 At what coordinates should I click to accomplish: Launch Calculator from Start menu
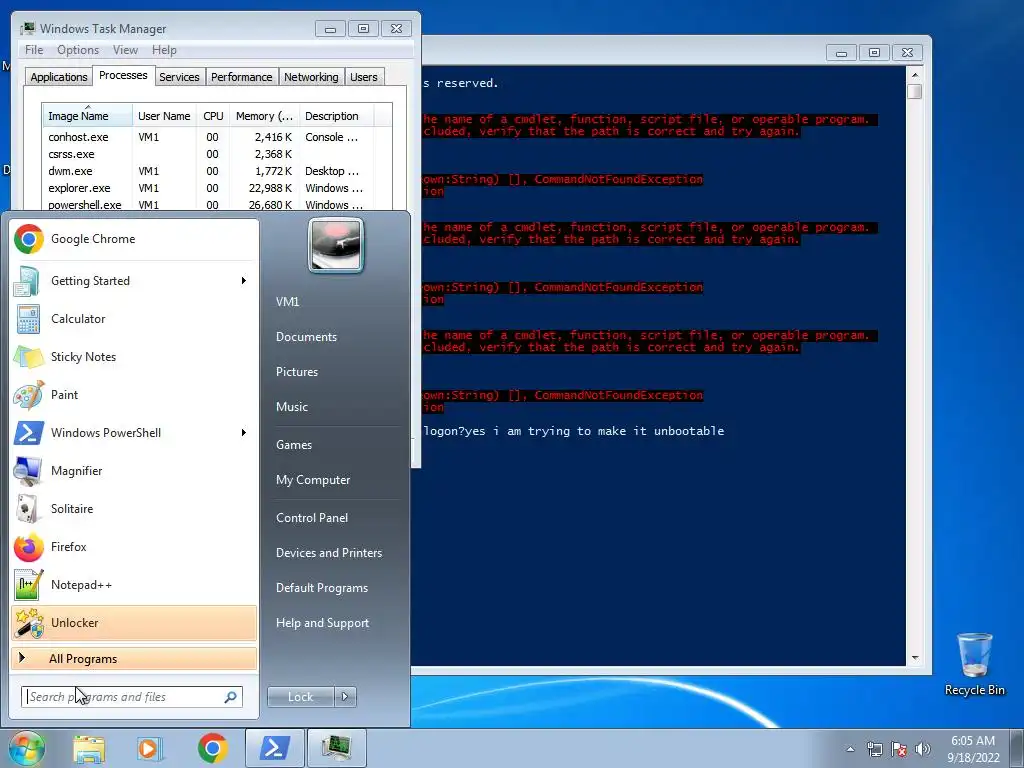click(x=134, y=319)
